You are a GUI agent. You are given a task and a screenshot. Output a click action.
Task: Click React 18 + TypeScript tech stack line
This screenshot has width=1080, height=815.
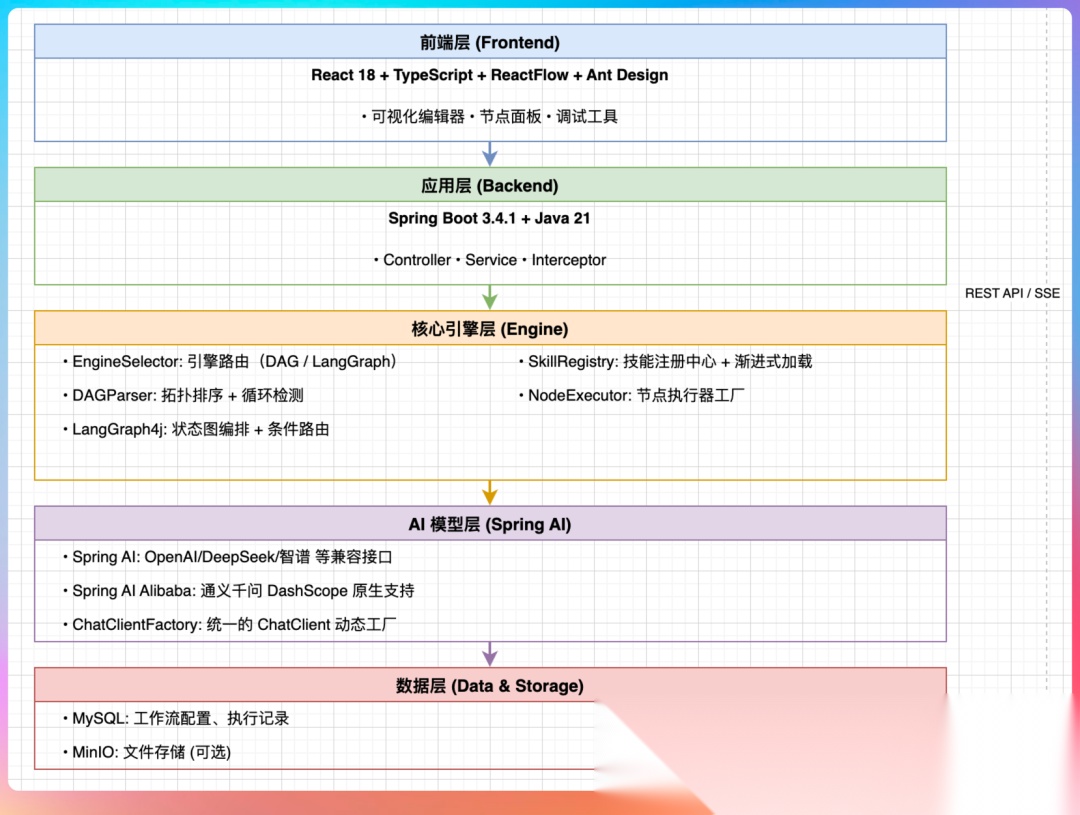click(490, 75)
